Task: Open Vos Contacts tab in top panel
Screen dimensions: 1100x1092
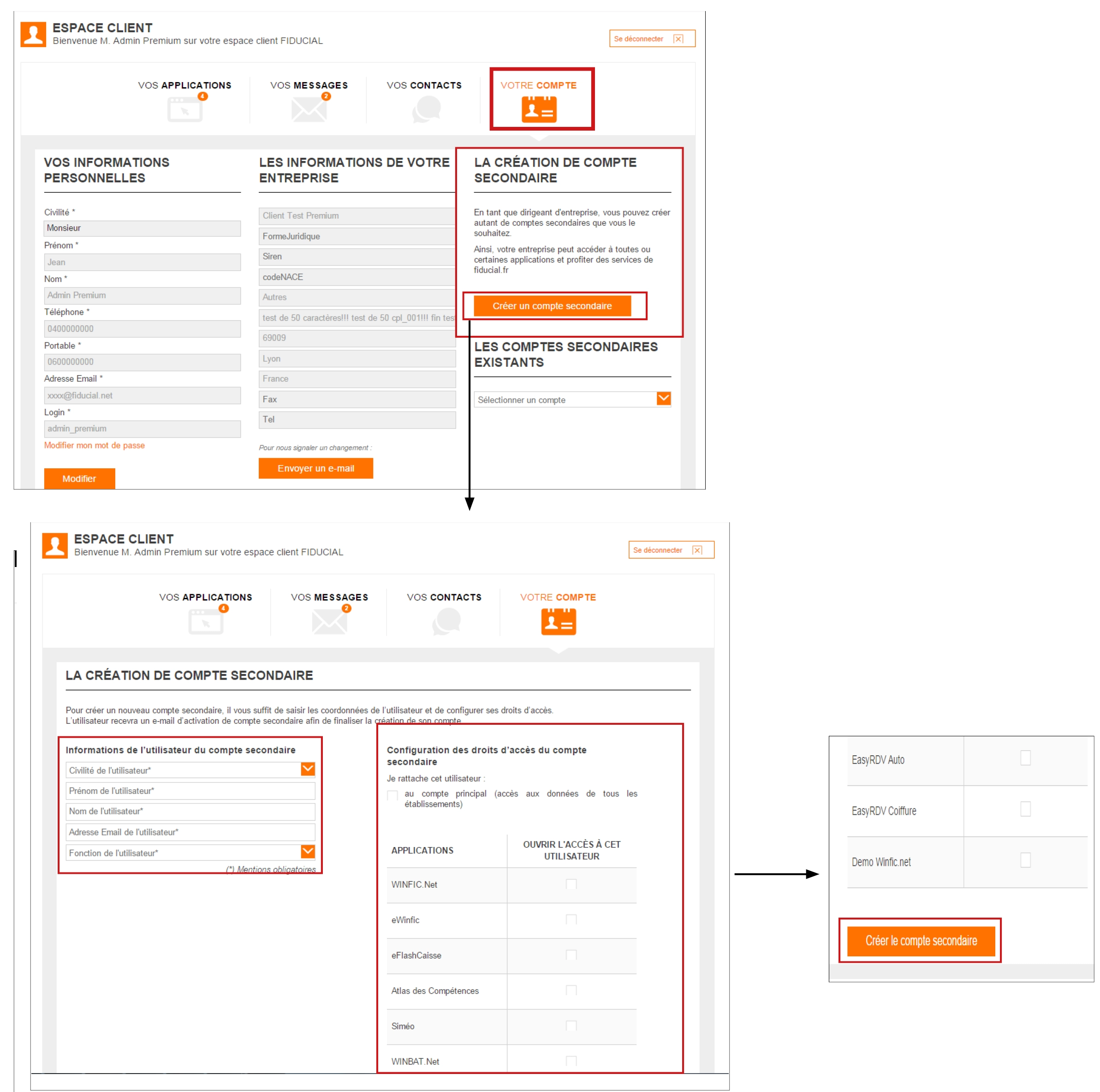Action: [x=424, y=85]
